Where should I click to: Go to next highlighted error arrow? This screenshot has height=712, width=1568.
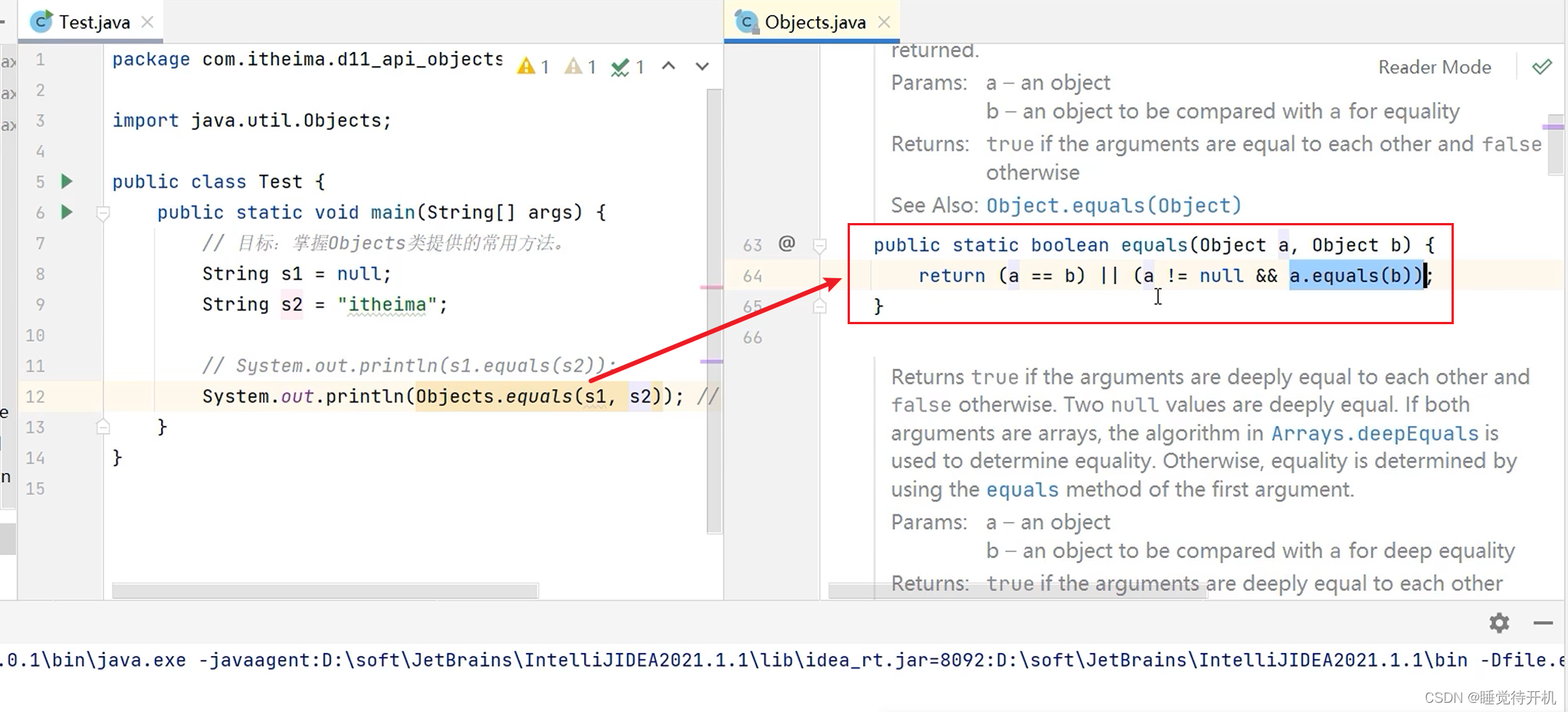[x=702, y=66]
